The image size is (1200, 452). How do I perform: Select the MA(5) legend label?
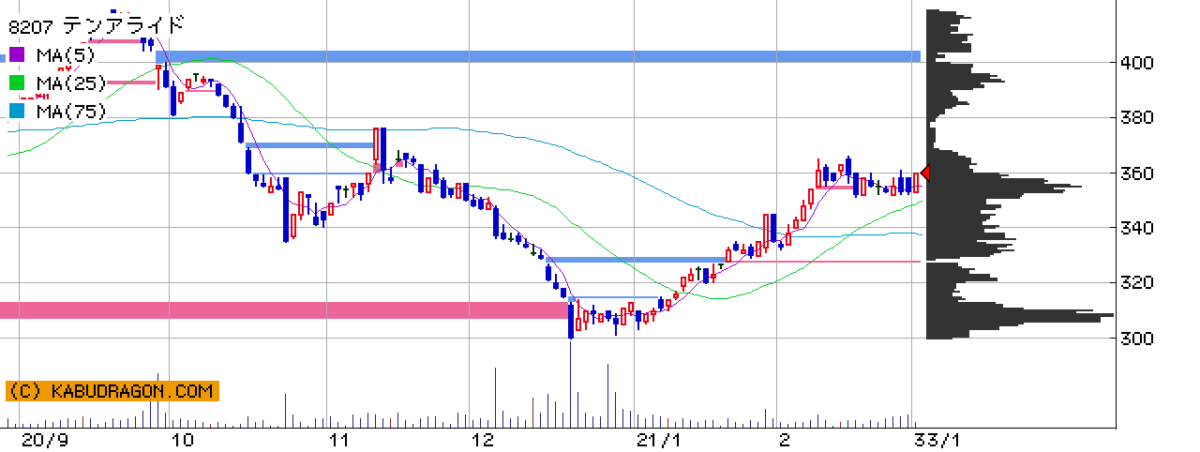coord(64,54)
